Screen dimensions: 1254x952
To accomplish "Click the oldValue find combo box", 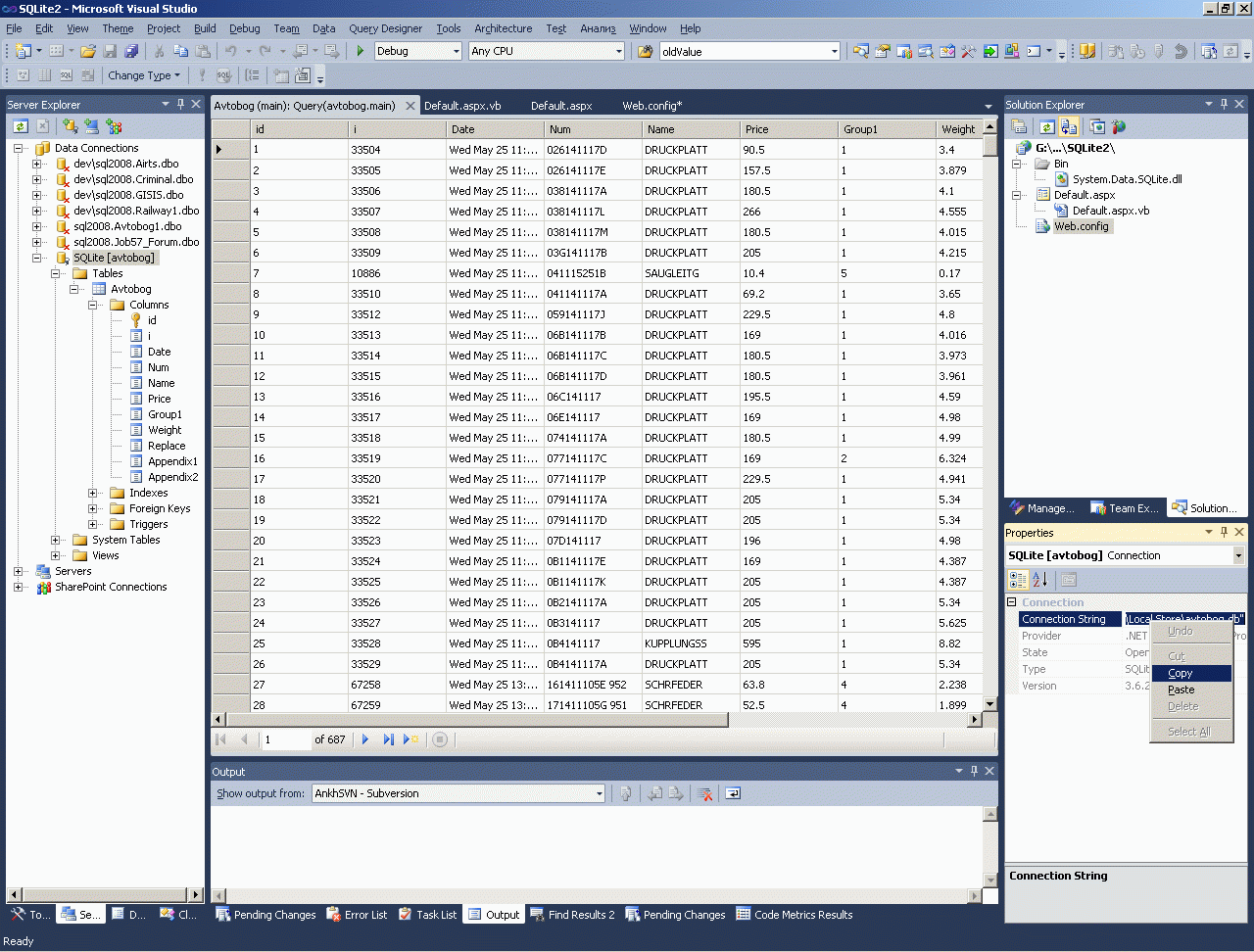I will click(x=750, y=51).
